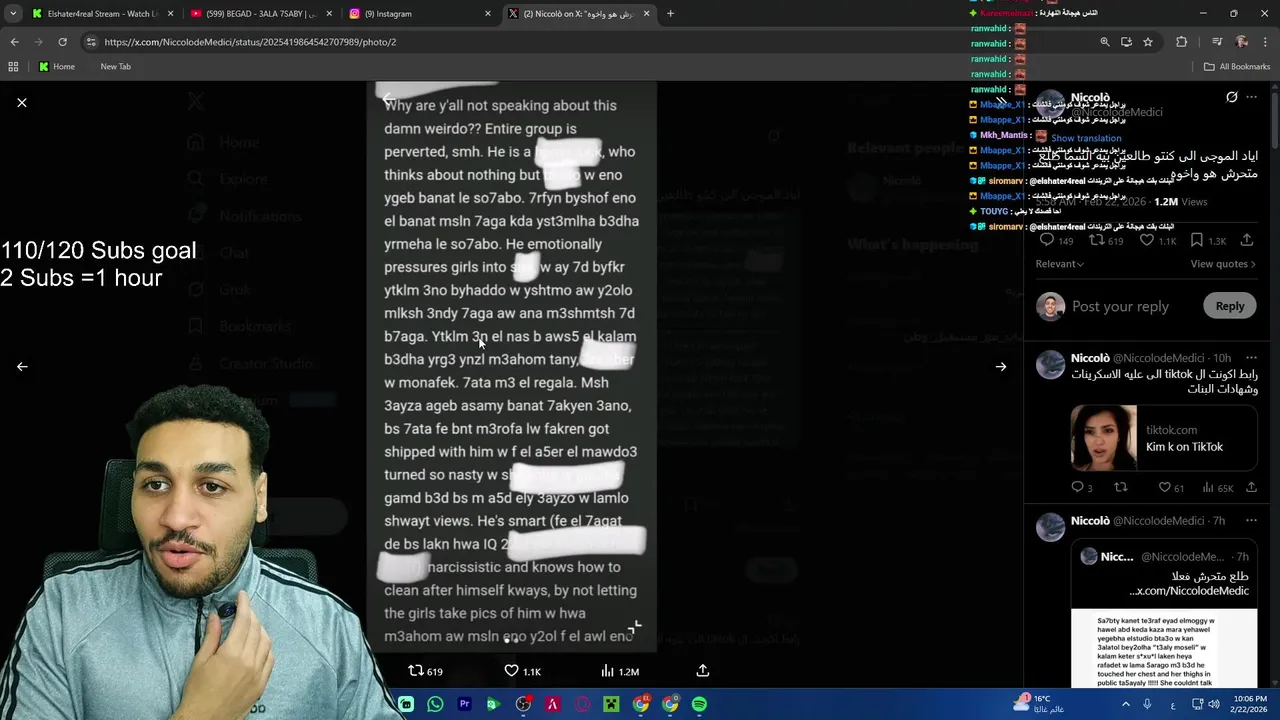Screen dimensions: 1280x720
Task: Open Premiere Pro from the taskbar
Action: 464,704
